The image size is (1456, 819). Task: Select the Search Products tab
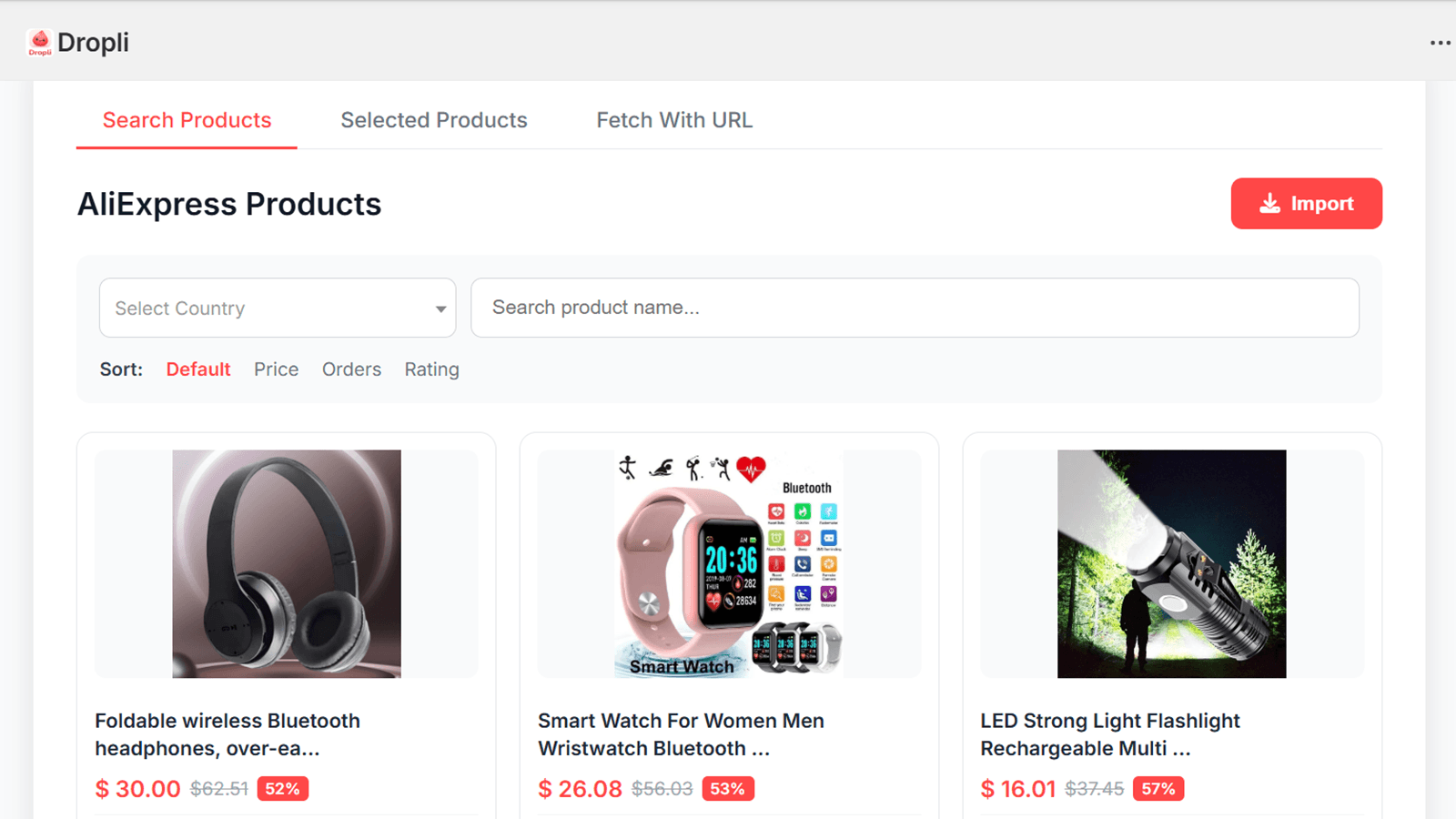(x=187, y=120)
